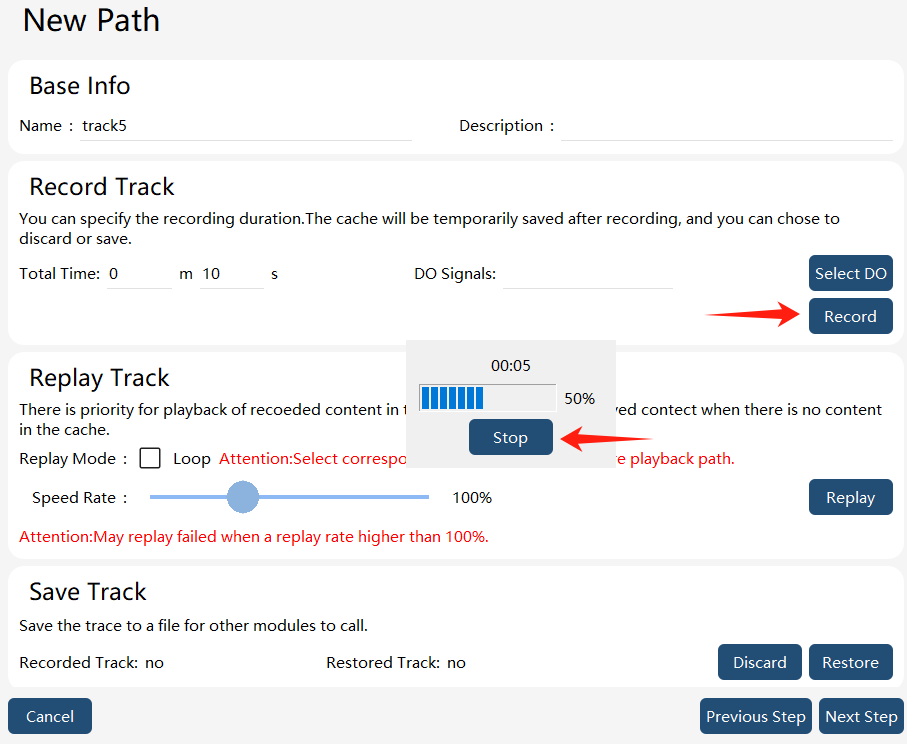Image resolution: width=907 pixels, height=744 pixels.
Task: Edit the Total Time seconds field
Action: tap(231, 274)
